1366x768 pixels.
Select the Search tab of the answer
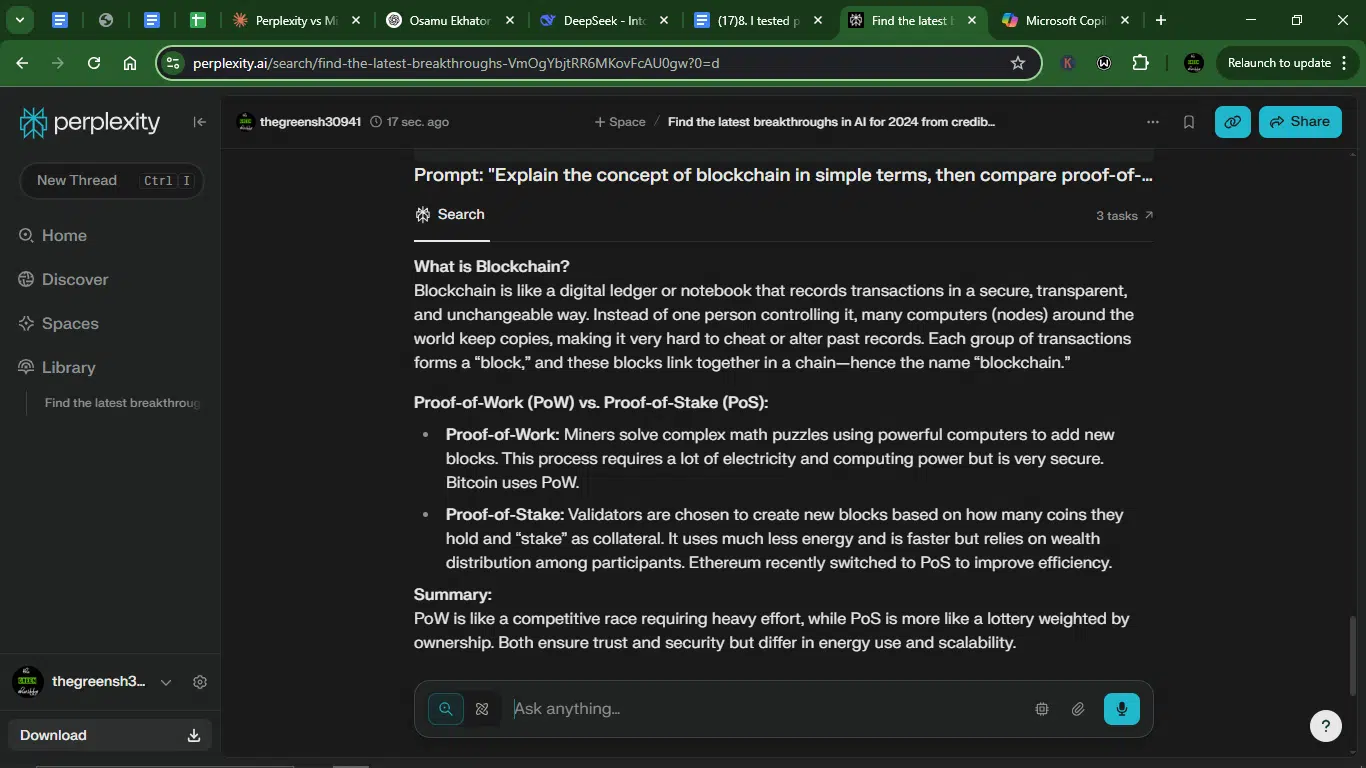(x=451, y=215)
